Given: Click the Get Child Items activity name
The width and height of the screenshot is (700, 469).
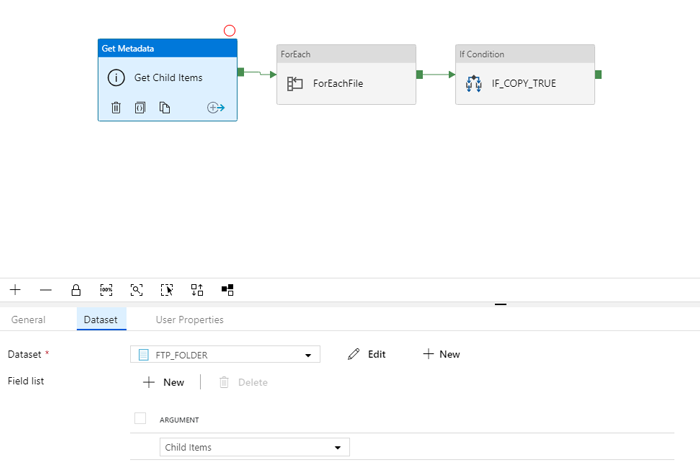Looking at the screenshot, I should 168,78.
